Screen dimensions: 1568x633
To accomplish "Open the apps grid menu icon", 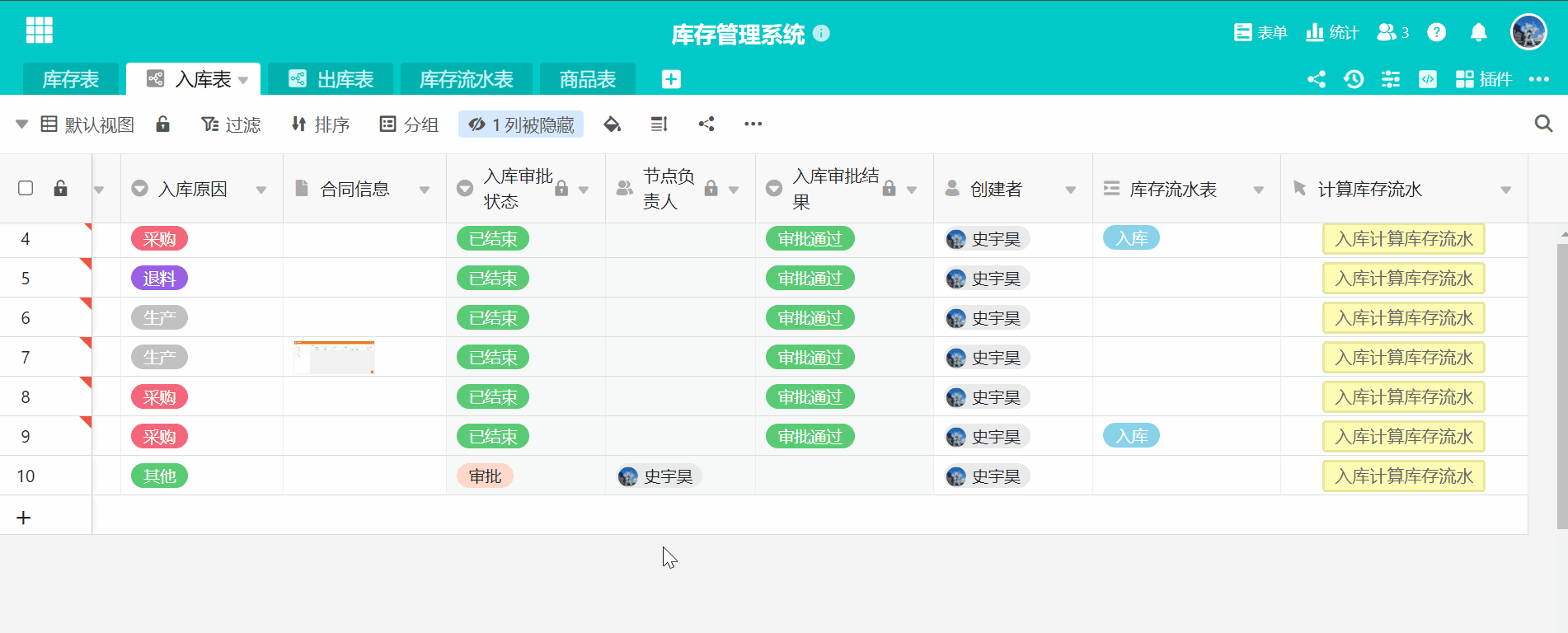I will pos(40,30).
